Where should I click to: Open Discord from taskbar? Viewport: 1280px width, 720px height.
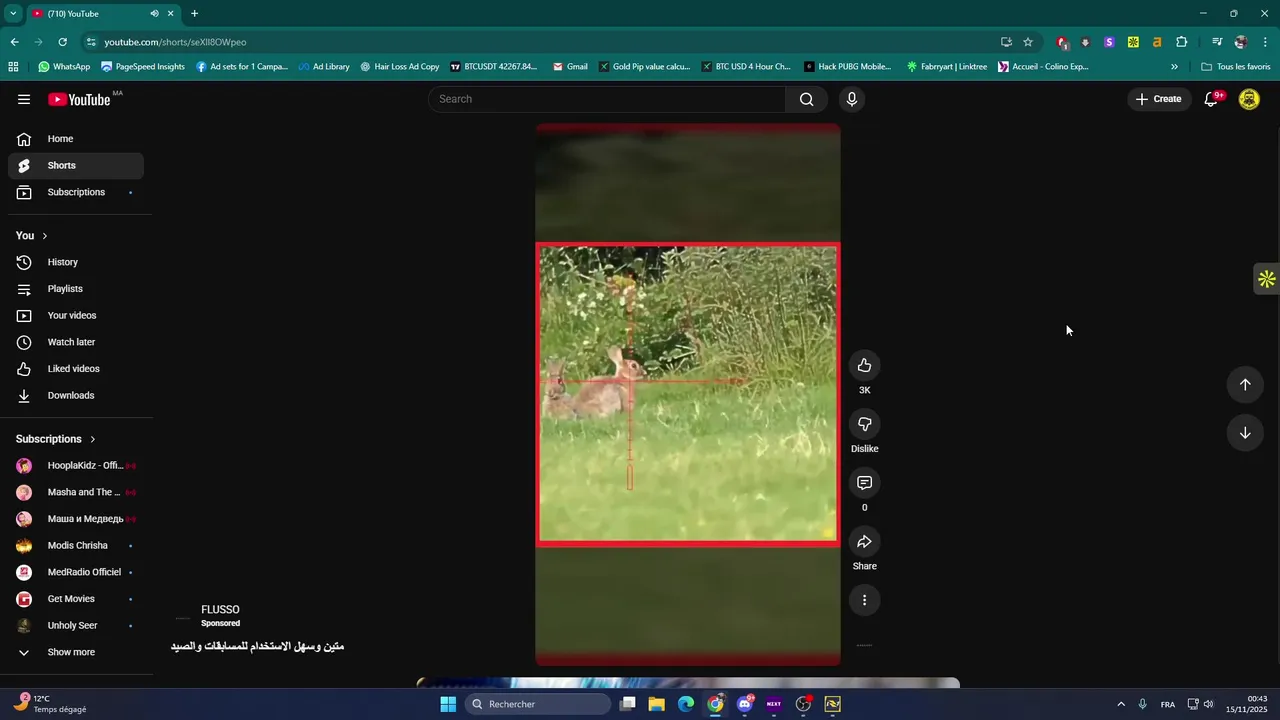pos(745,704)
